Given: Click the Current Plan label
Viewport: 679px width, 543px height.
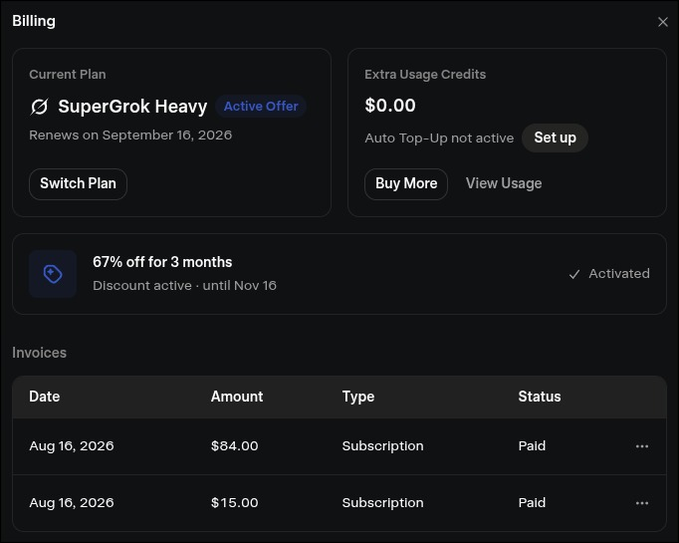Looking at the screenshot, I should click(x=68, y=74).
